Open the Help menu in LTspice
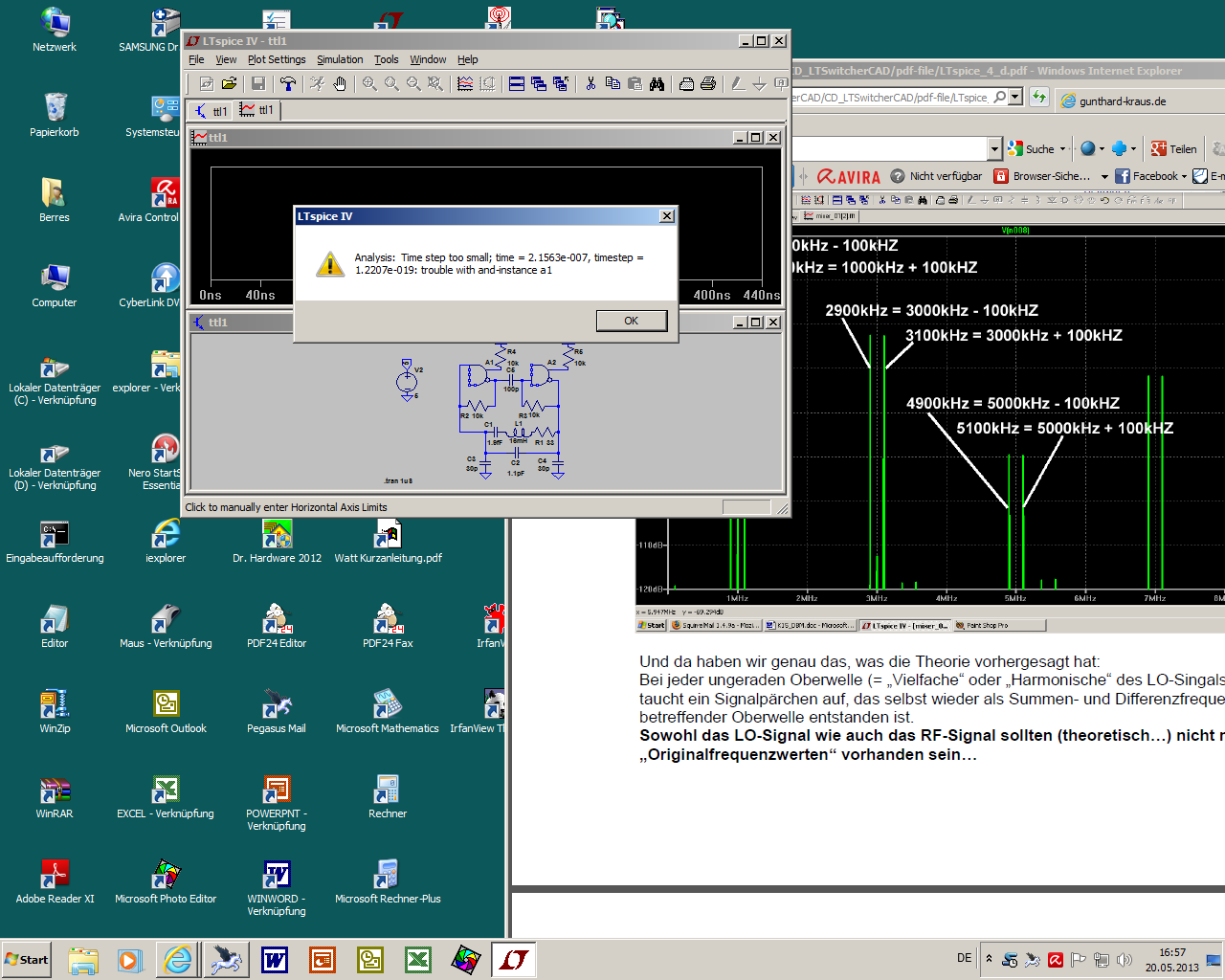This screenshot has height=980, width=1225. click(x=467, y=59)
